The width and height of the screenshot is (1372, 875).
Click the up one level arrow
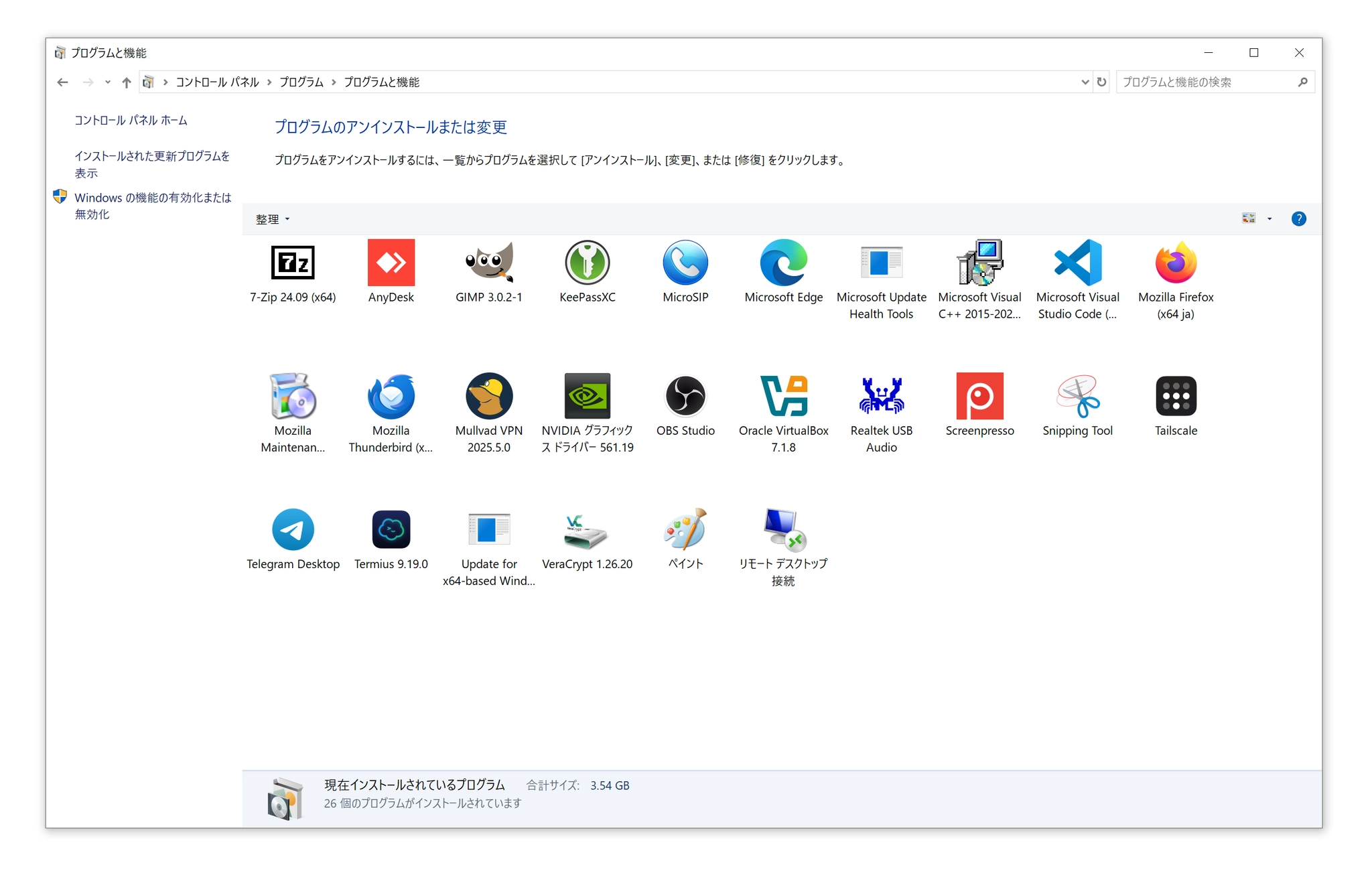click(x=126, y=82)
